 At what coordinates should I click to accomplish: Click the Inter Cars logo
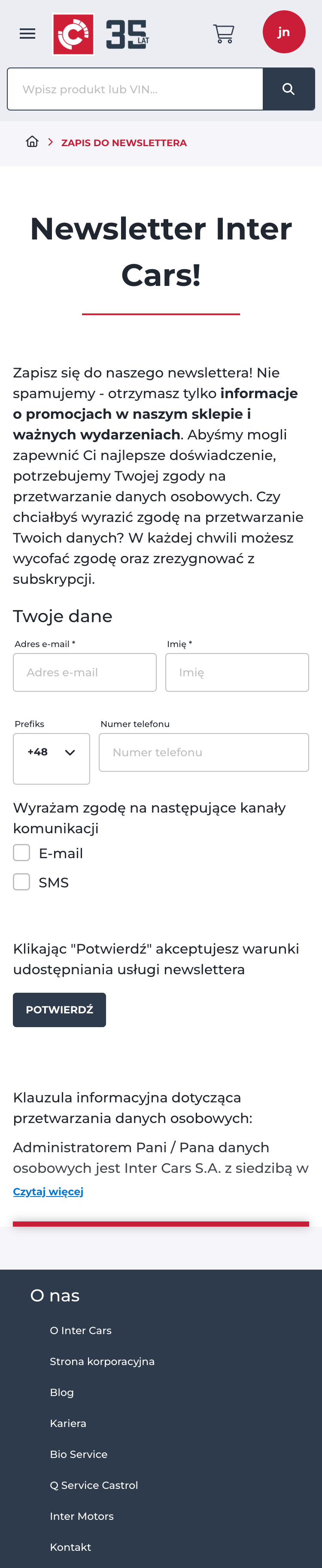point(73,34)
